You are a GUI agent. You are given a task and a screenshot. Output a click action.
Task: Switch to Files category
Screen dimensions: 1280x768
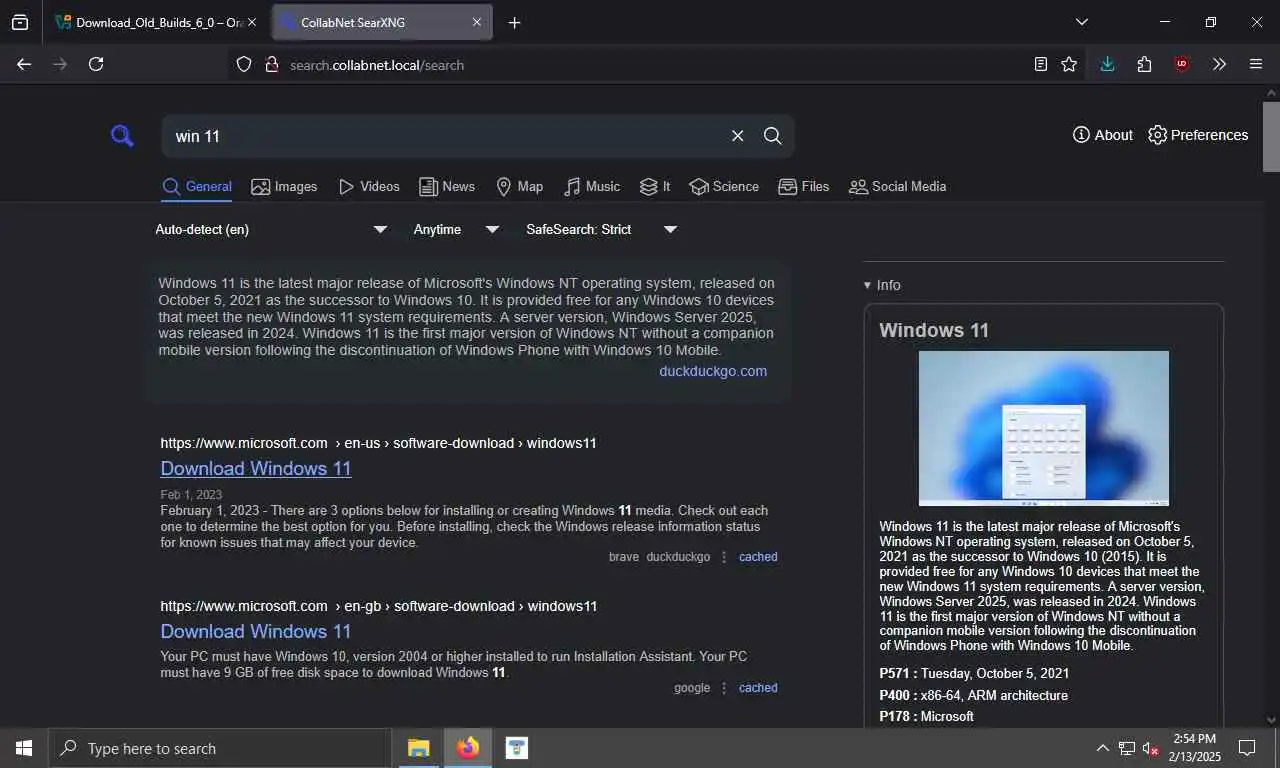pos(804,186)
